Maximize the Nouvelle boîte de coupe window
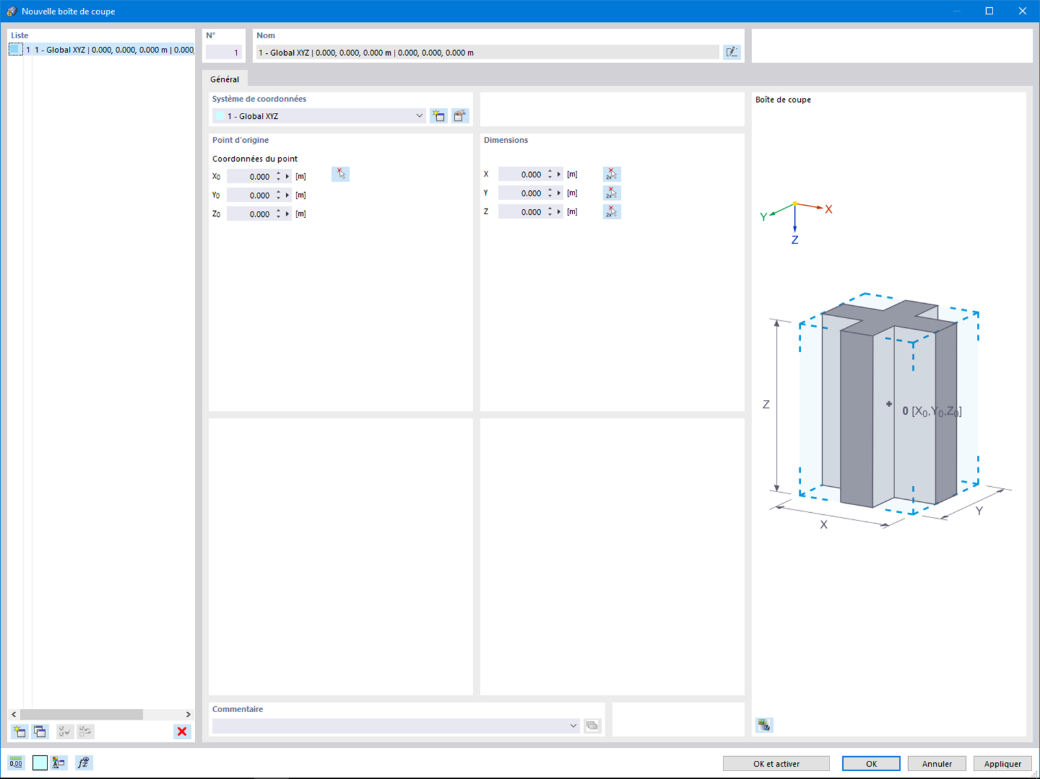 [989, 11]
